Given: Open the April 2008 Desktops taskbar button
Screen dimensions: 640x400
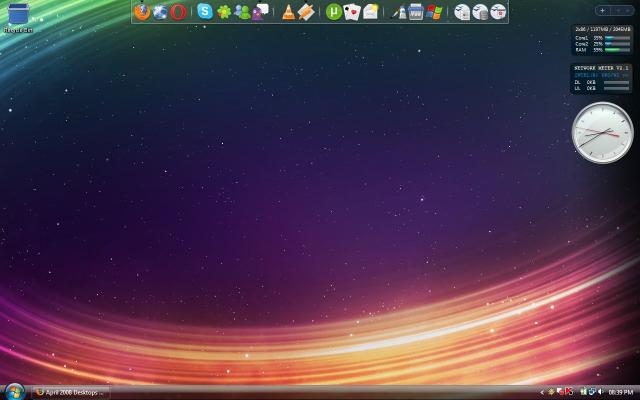Looking at the screenshot, I should [71, 393].
